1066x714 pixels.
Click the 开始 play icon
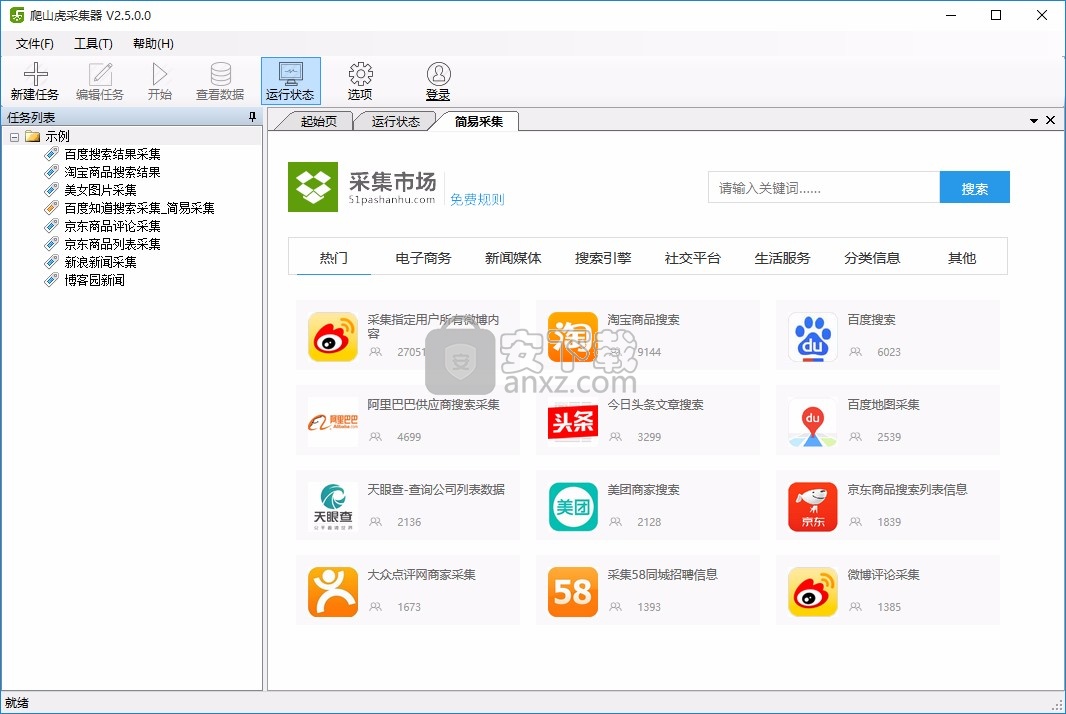160,73
